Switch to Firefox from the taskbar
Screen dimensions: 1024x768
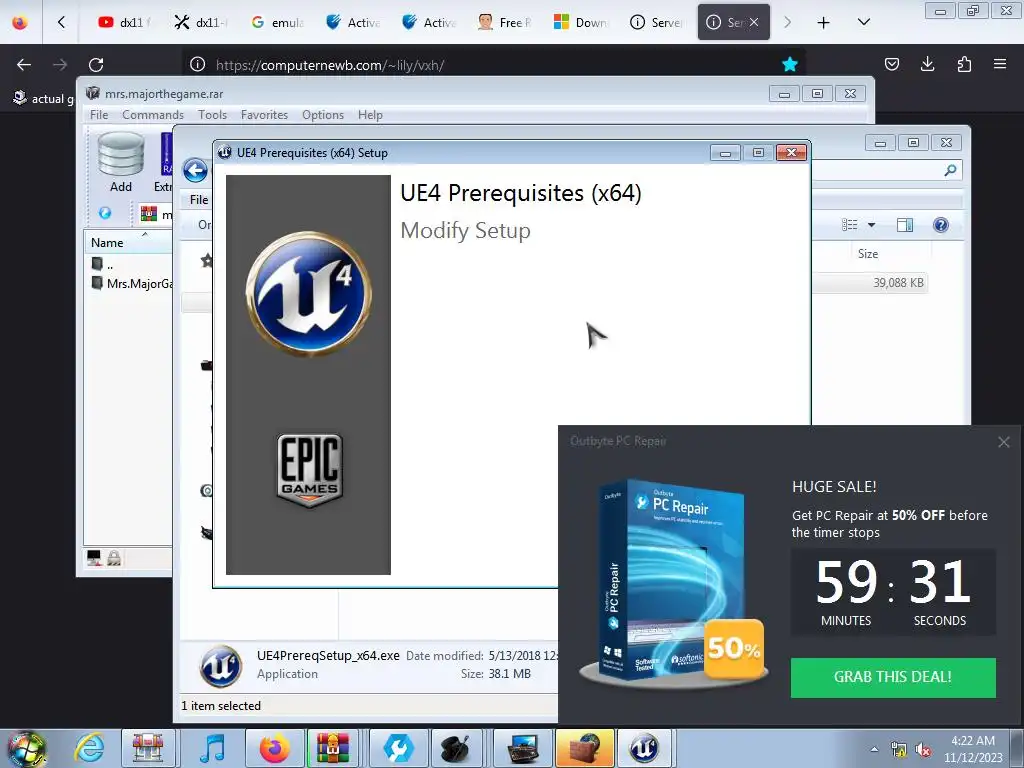click(x=274, y=748)
